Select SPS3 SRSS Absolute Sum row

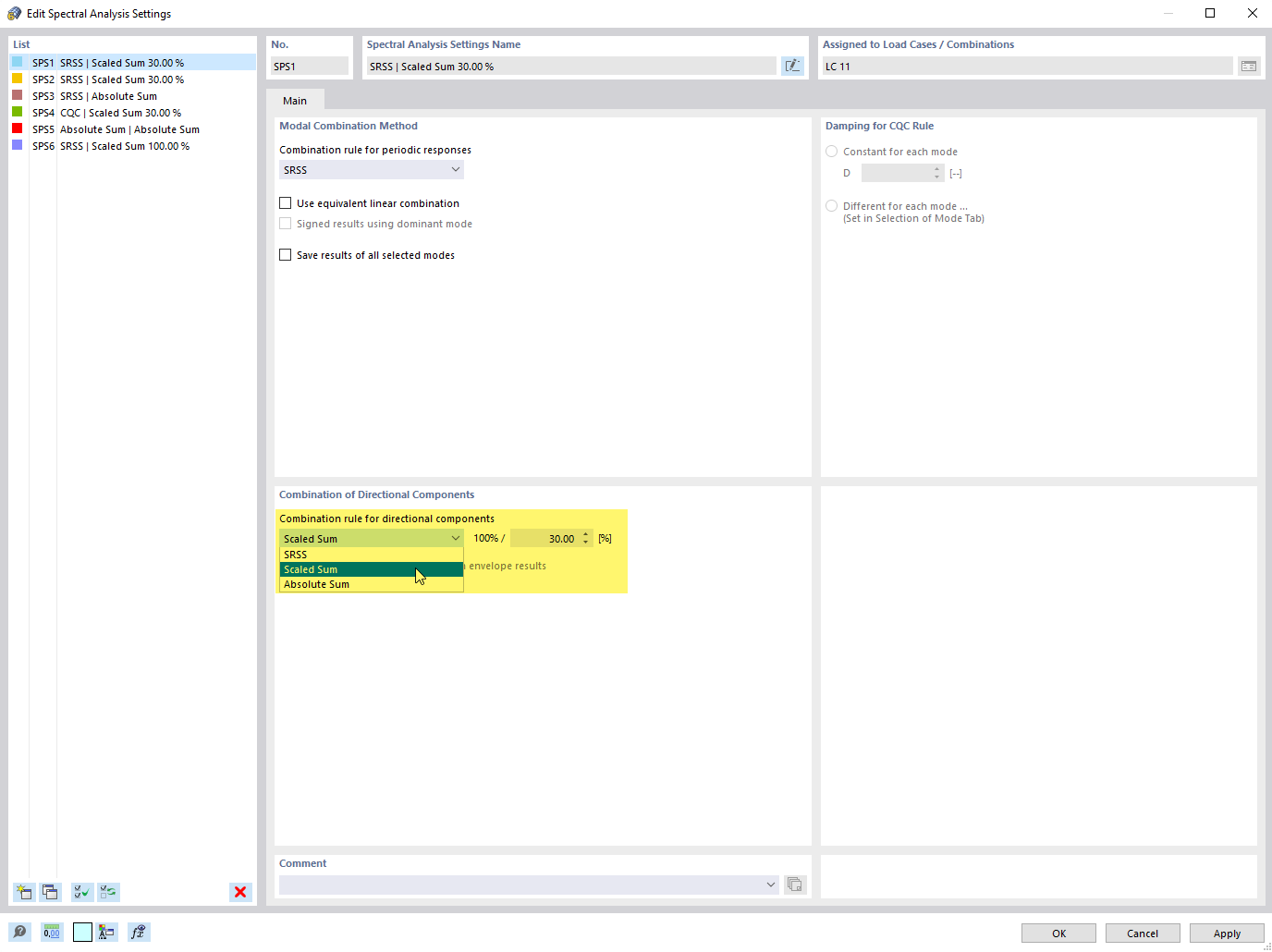[132, 96]
